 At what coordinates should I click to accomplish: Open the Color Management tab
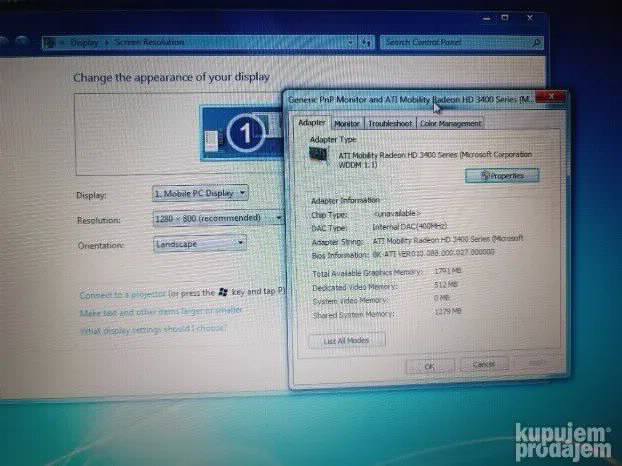click(450, 123)
